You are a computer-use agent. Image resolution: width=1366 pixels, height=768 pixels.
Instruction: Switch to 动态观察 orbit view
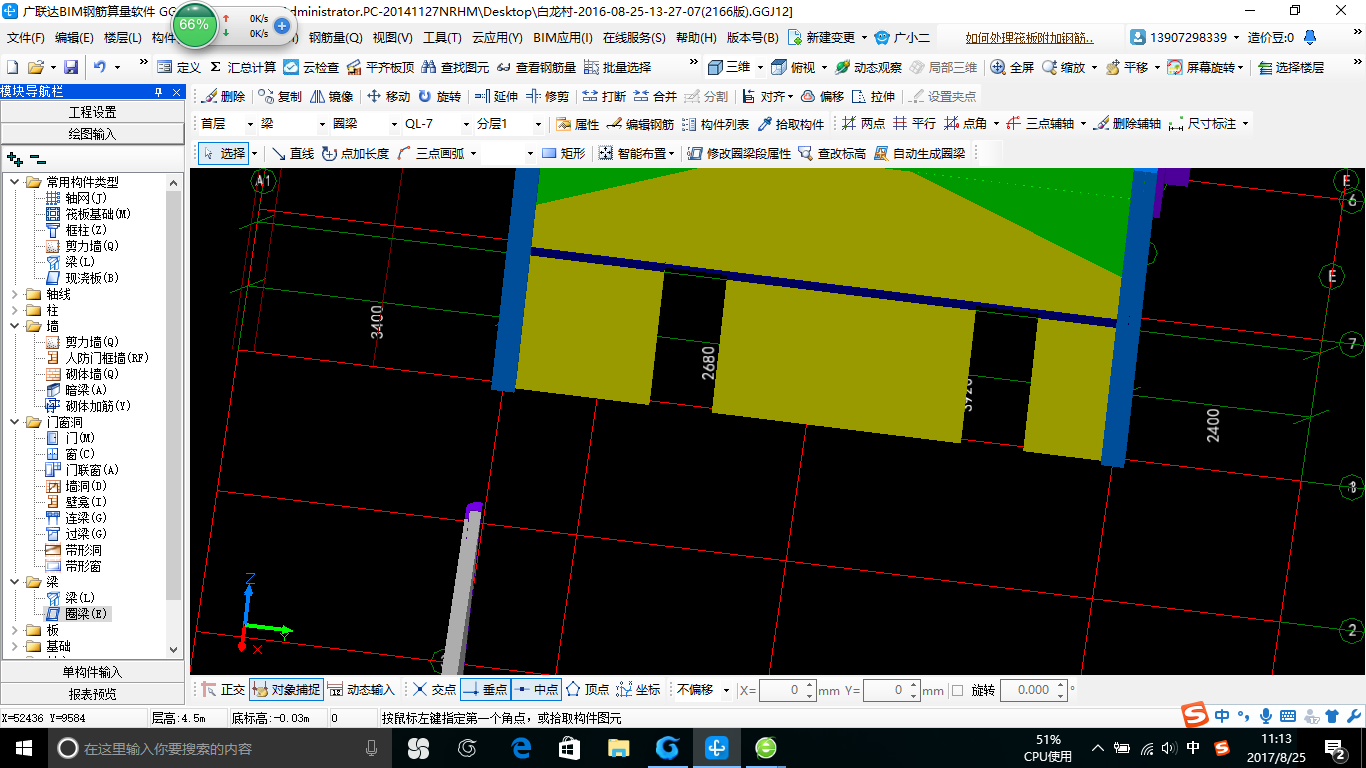868,67
